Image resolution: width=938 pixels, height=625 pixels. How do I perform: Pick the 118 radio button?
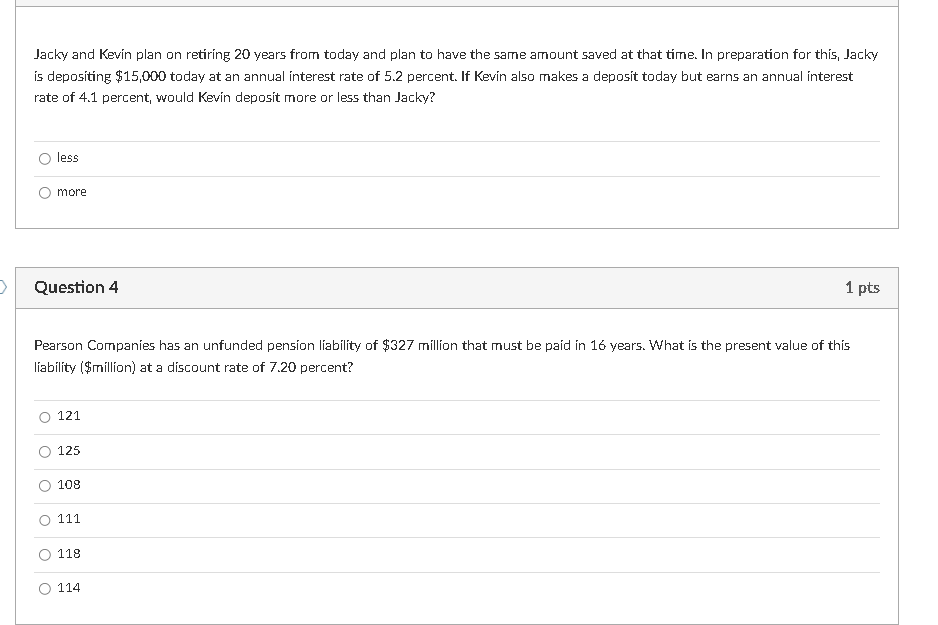pyautogui.click(x=44, y=554)
